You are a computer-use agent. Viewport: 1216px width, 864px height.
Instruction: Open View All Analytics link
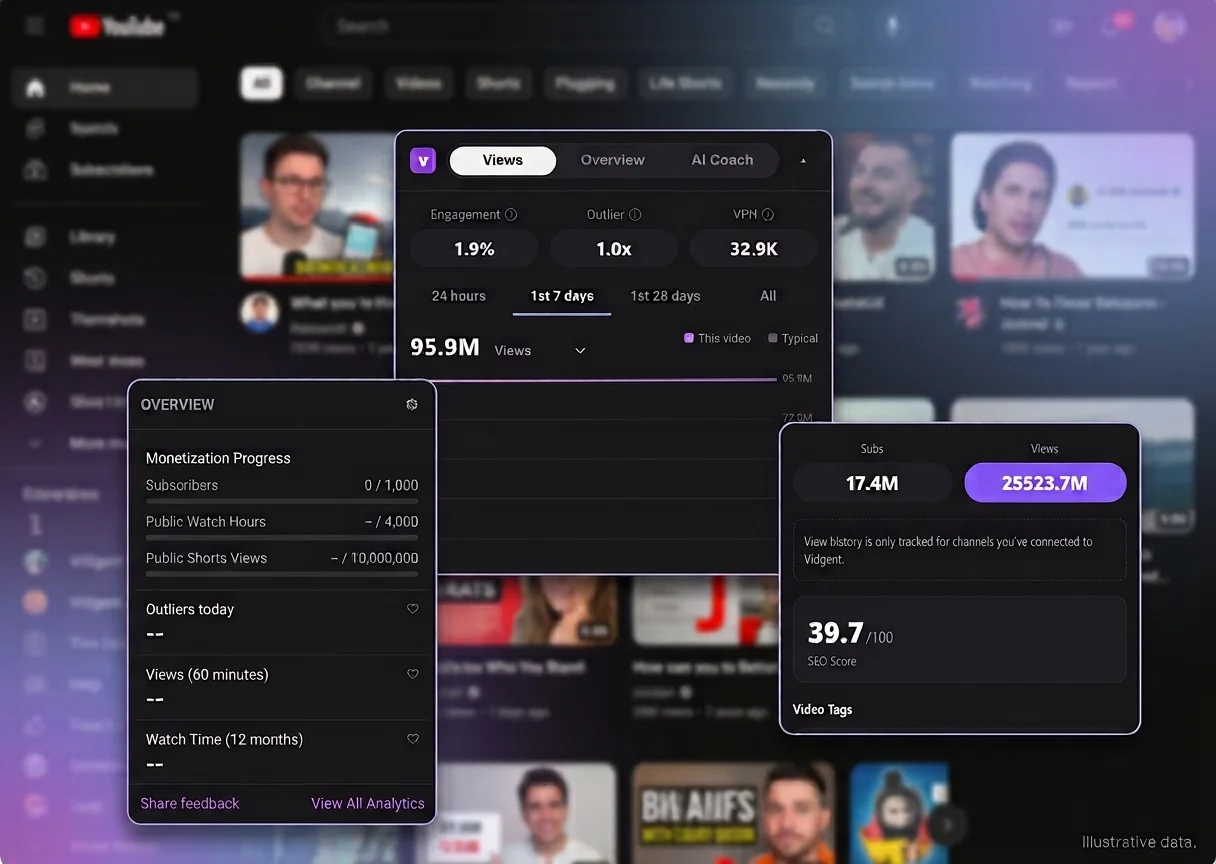(368, 803)
